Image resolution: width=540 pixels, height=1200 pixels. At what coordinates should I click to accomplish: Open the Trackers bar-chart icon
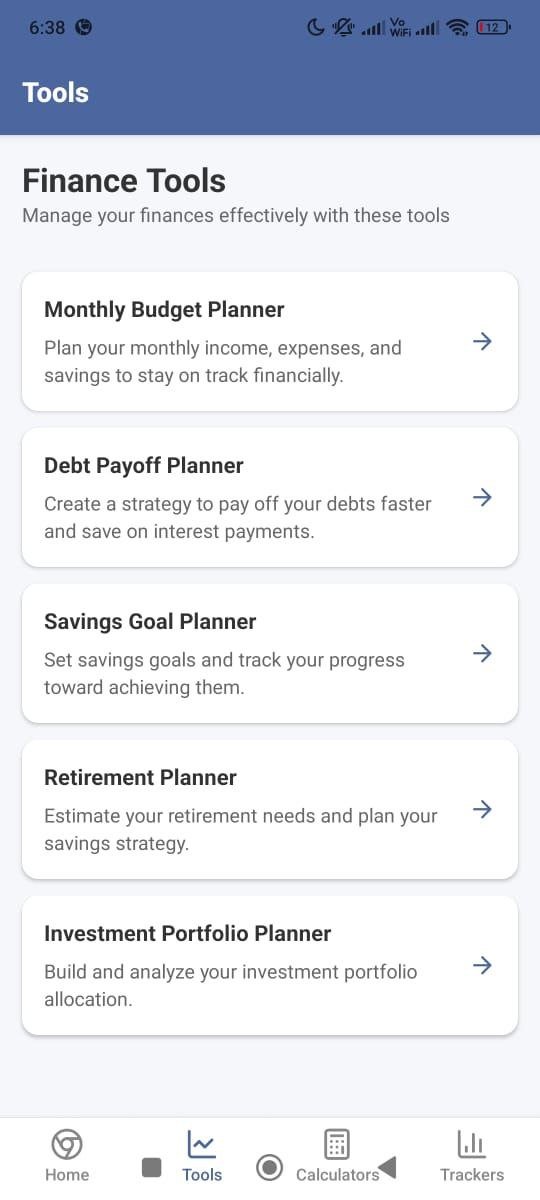[x=472, y=1144]
